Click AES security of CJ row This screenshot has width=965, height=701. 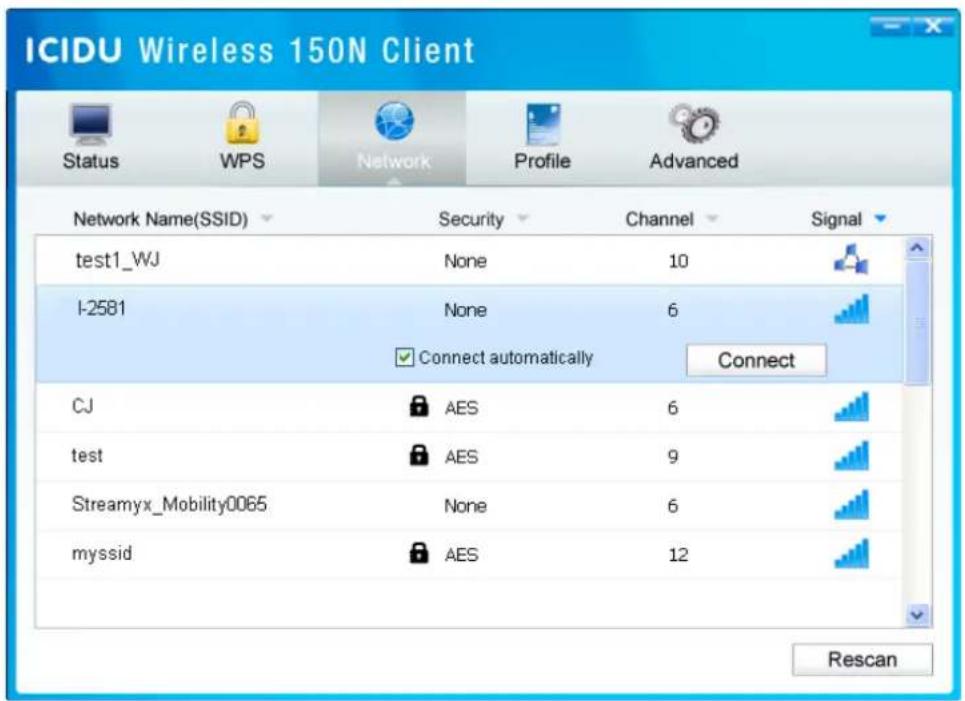click(462, 408)
